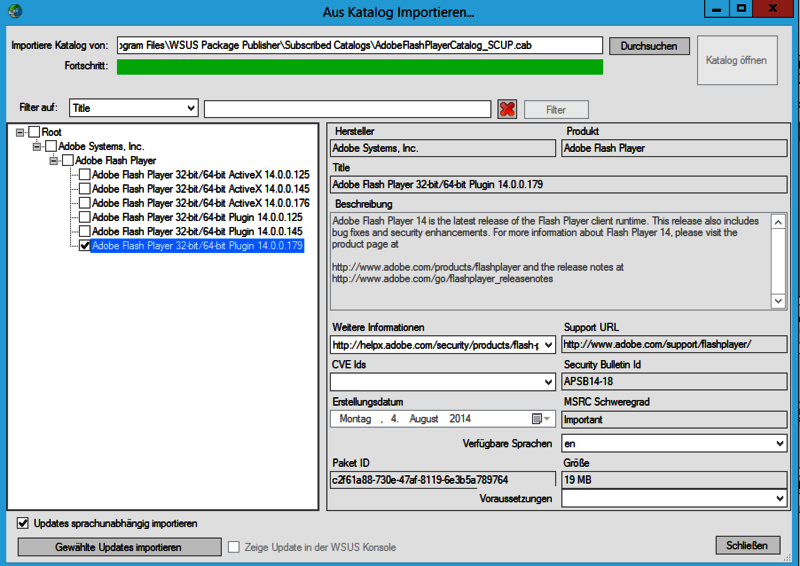Viewport: 800px width, 566px height.
Task: Click the Paket ID field
Action: pos(443,480)
